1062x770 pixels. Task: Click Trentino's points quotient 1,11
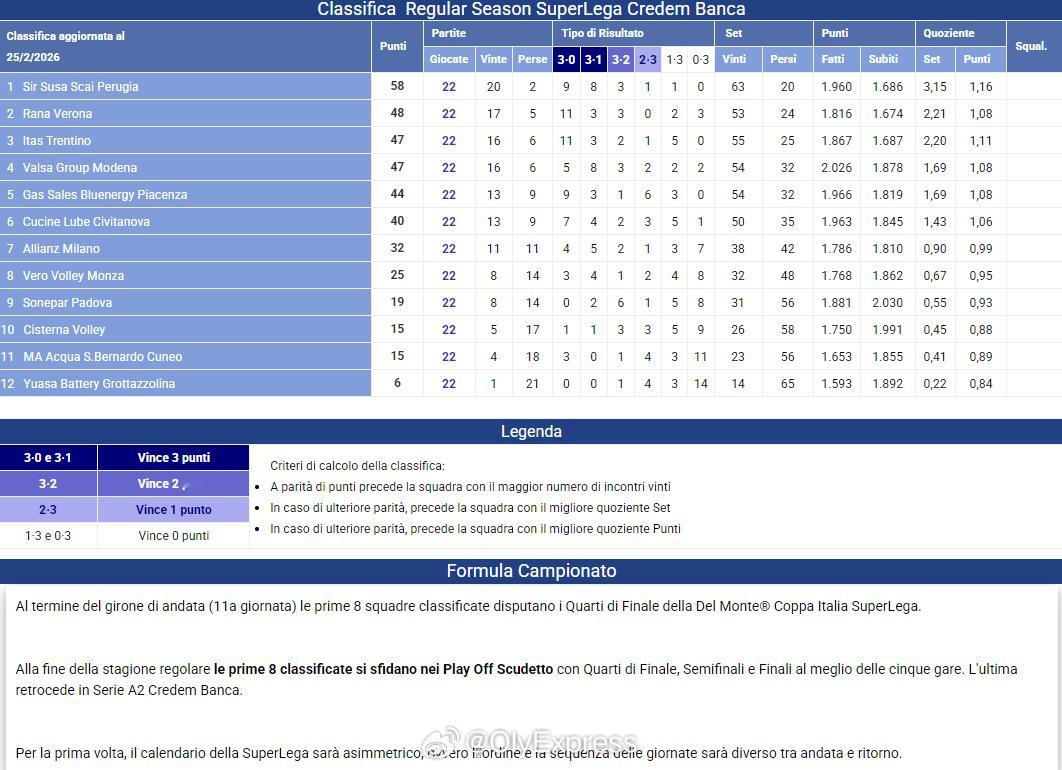tap(981, 141)
